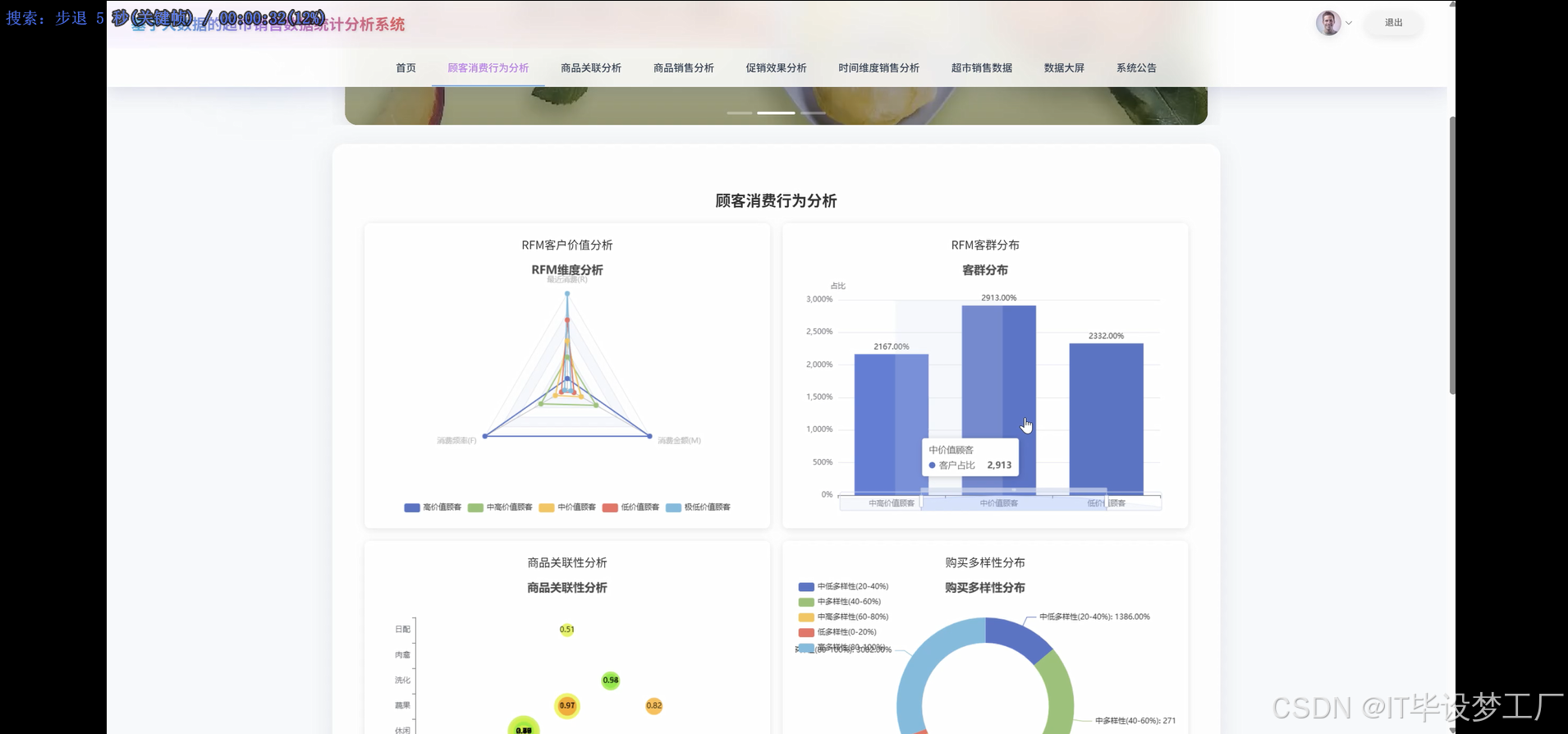Viewport: 1568px width, 734px height.
Task: Click the 顾客消费行为分析 section heading
Action: [x=776, y=201]
